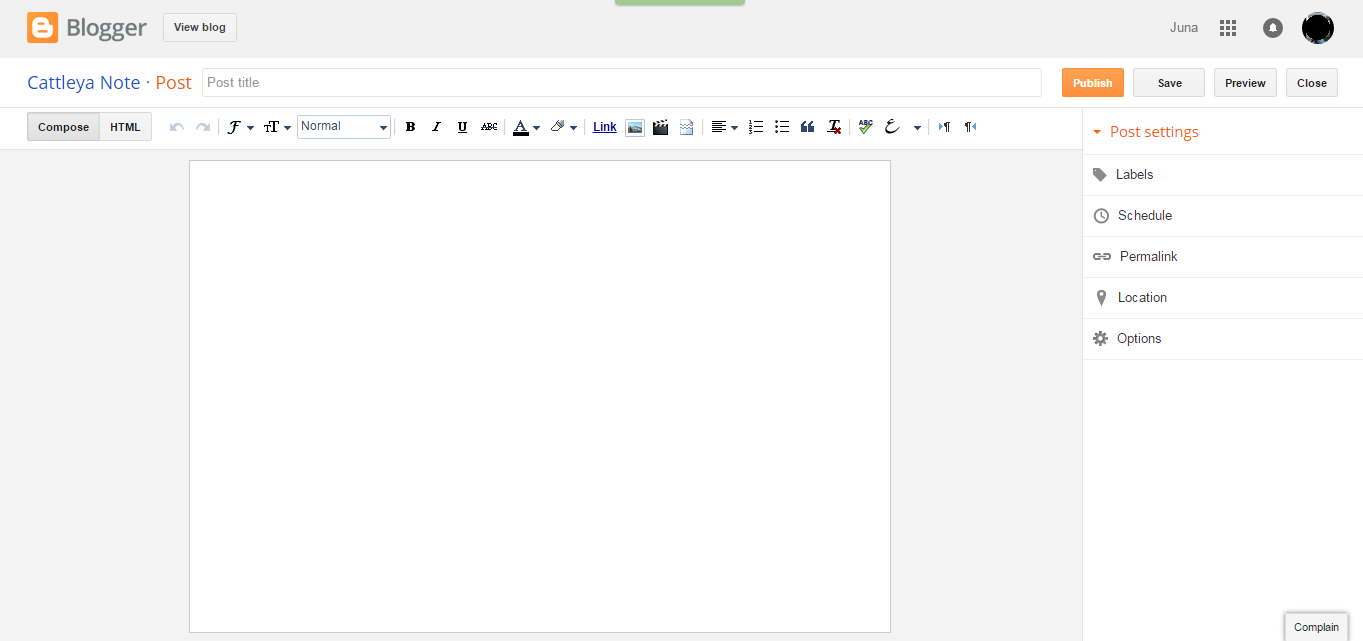Open the Google apps grid
Screen dimensions: 1363x641
point(1228,28)
